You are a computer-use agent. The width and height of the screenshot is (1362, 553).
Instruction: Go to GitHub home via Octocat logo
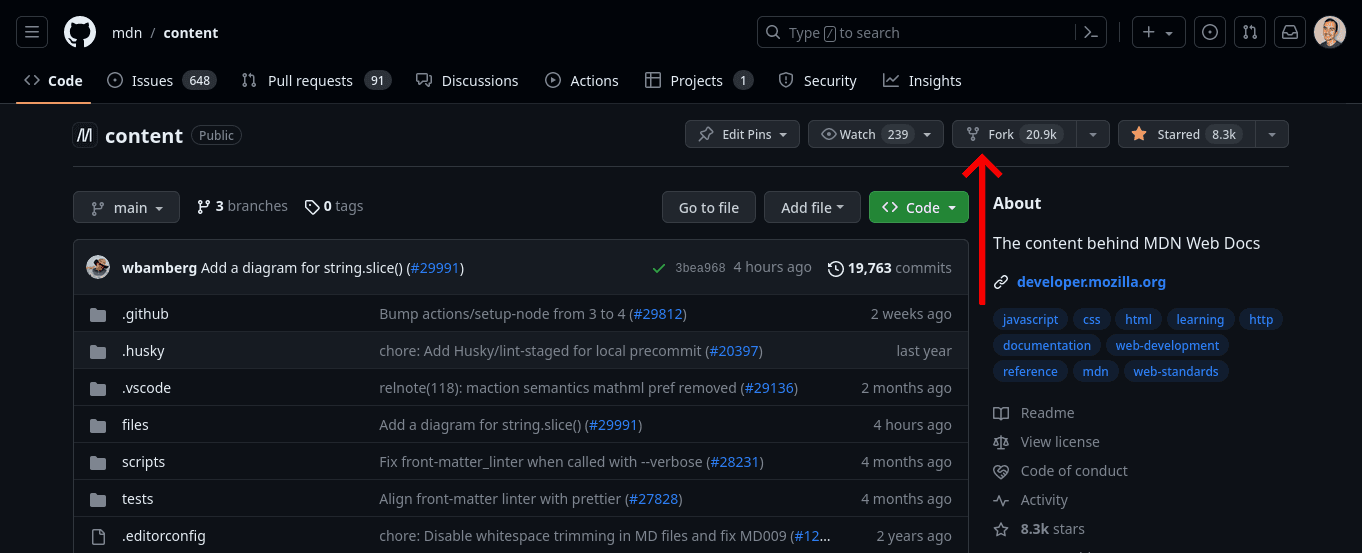80,32
